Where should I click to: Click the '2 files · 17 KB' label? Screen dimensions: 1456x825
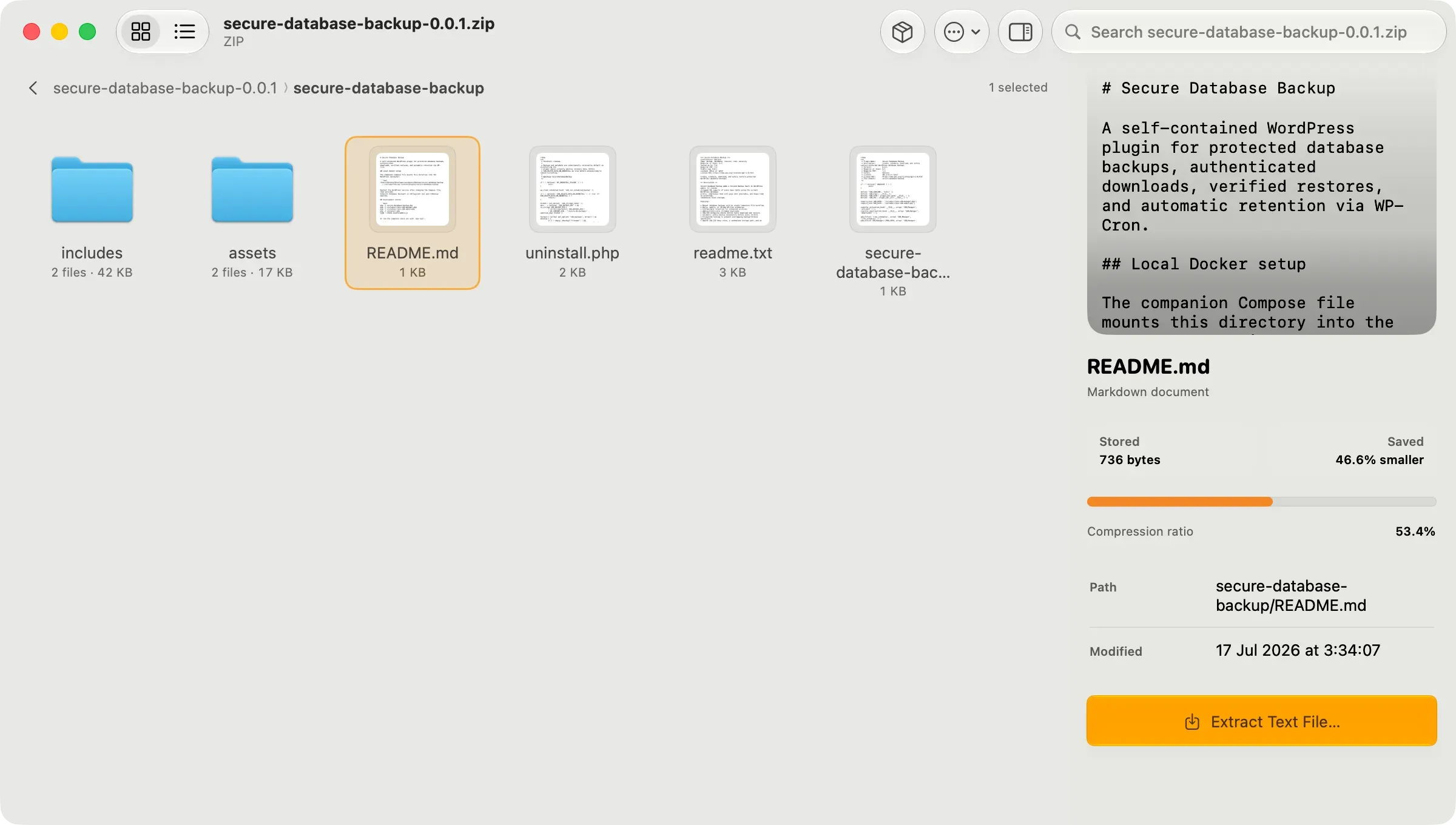click(252, 272)
